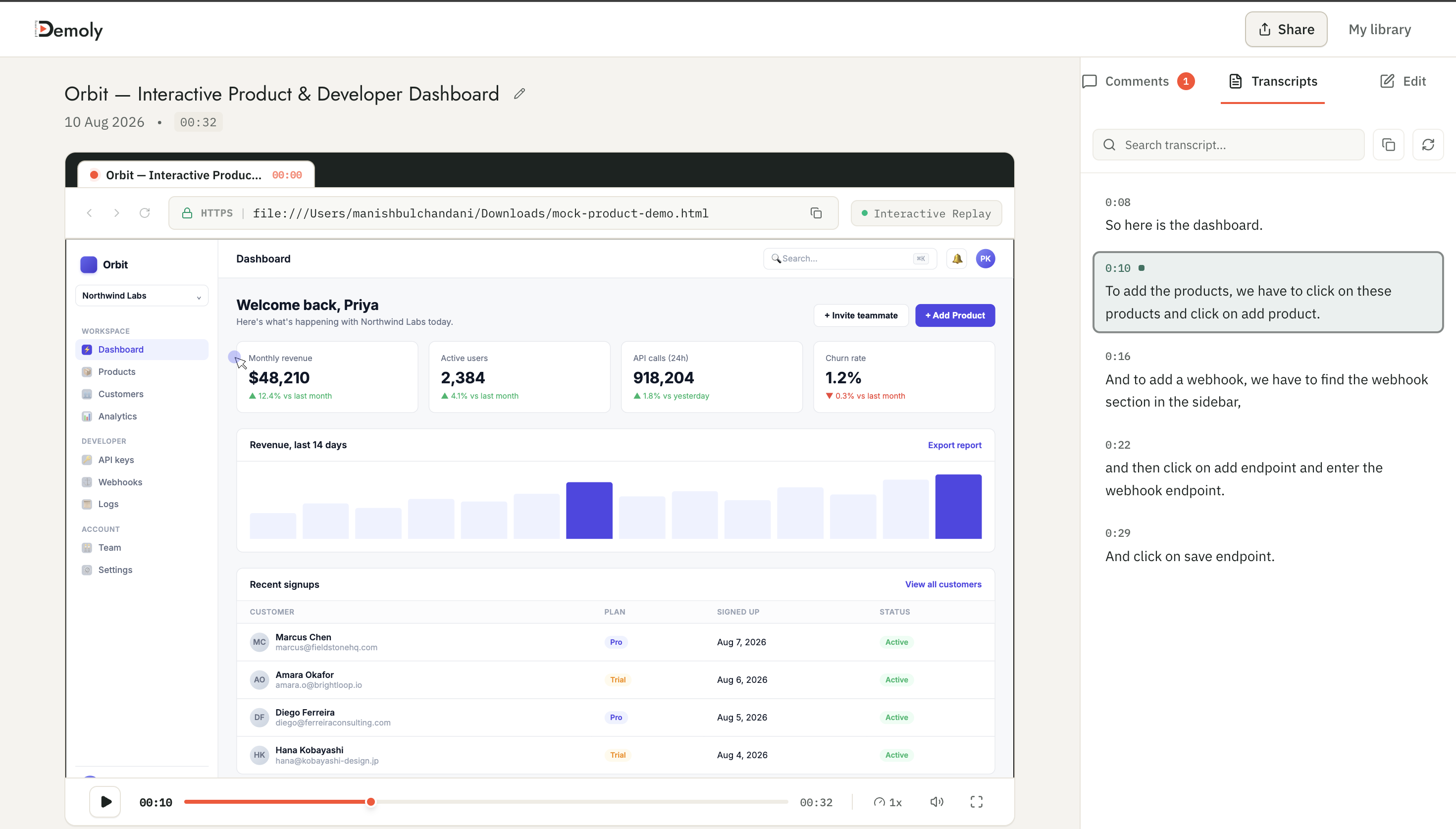Play the demo recording
This screenshot has height=829, width=1456.
click(x=105, y=802)
